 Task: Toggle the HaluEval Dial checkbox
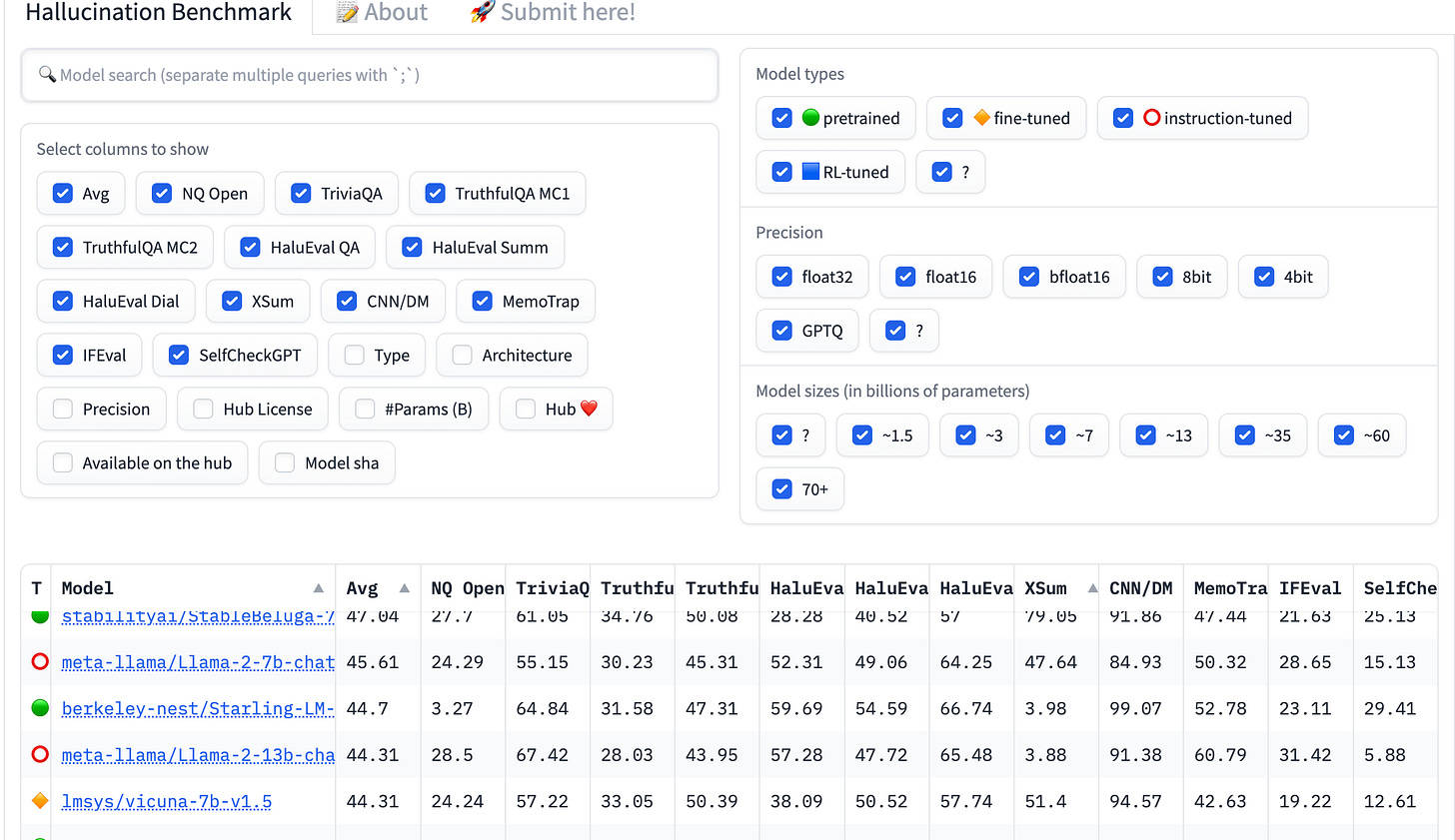(x=63, y=302)
